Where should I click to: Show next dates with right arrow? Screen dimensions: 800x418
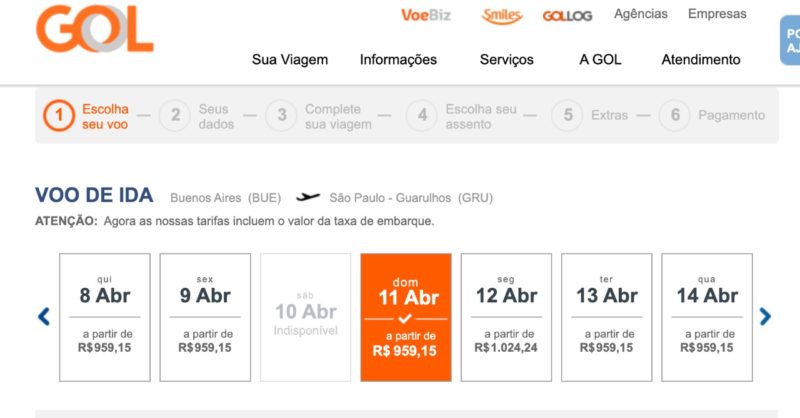click(765, 317)
